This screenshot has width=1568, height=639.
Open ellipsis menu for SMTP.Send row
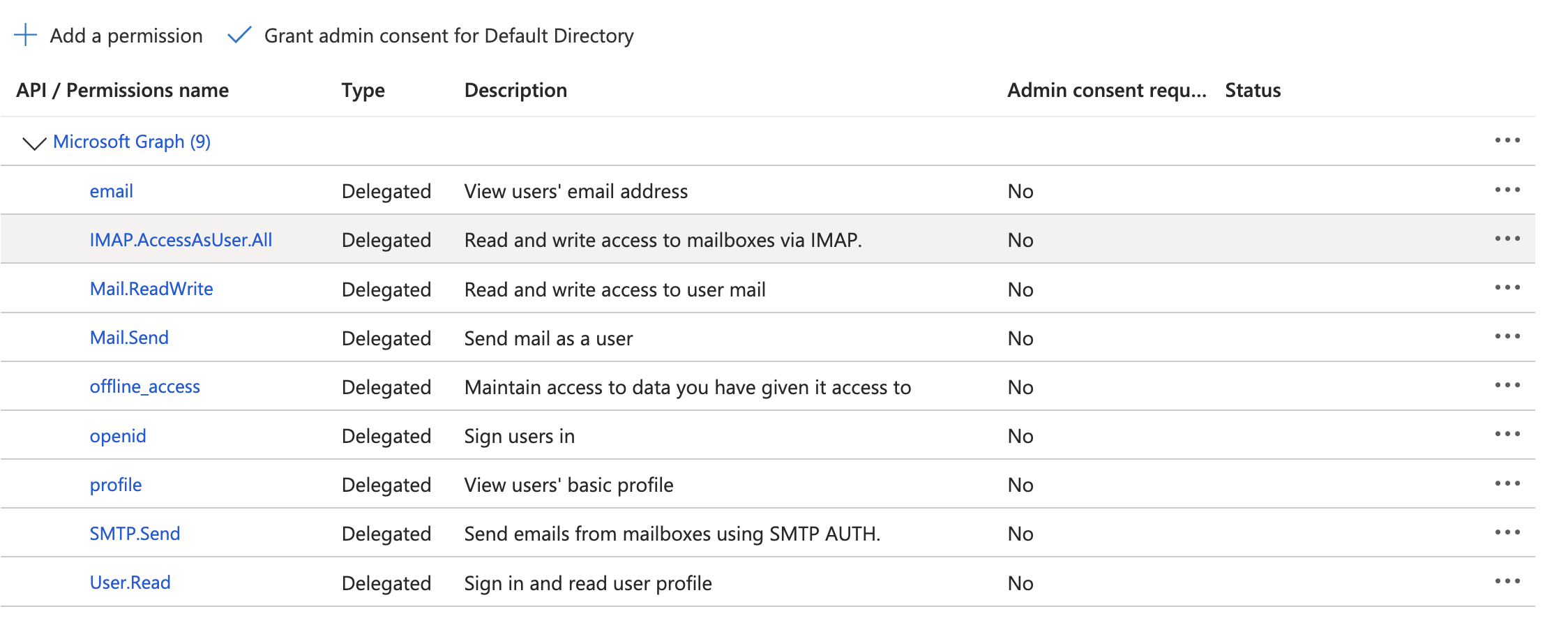tap(1507, 533)
